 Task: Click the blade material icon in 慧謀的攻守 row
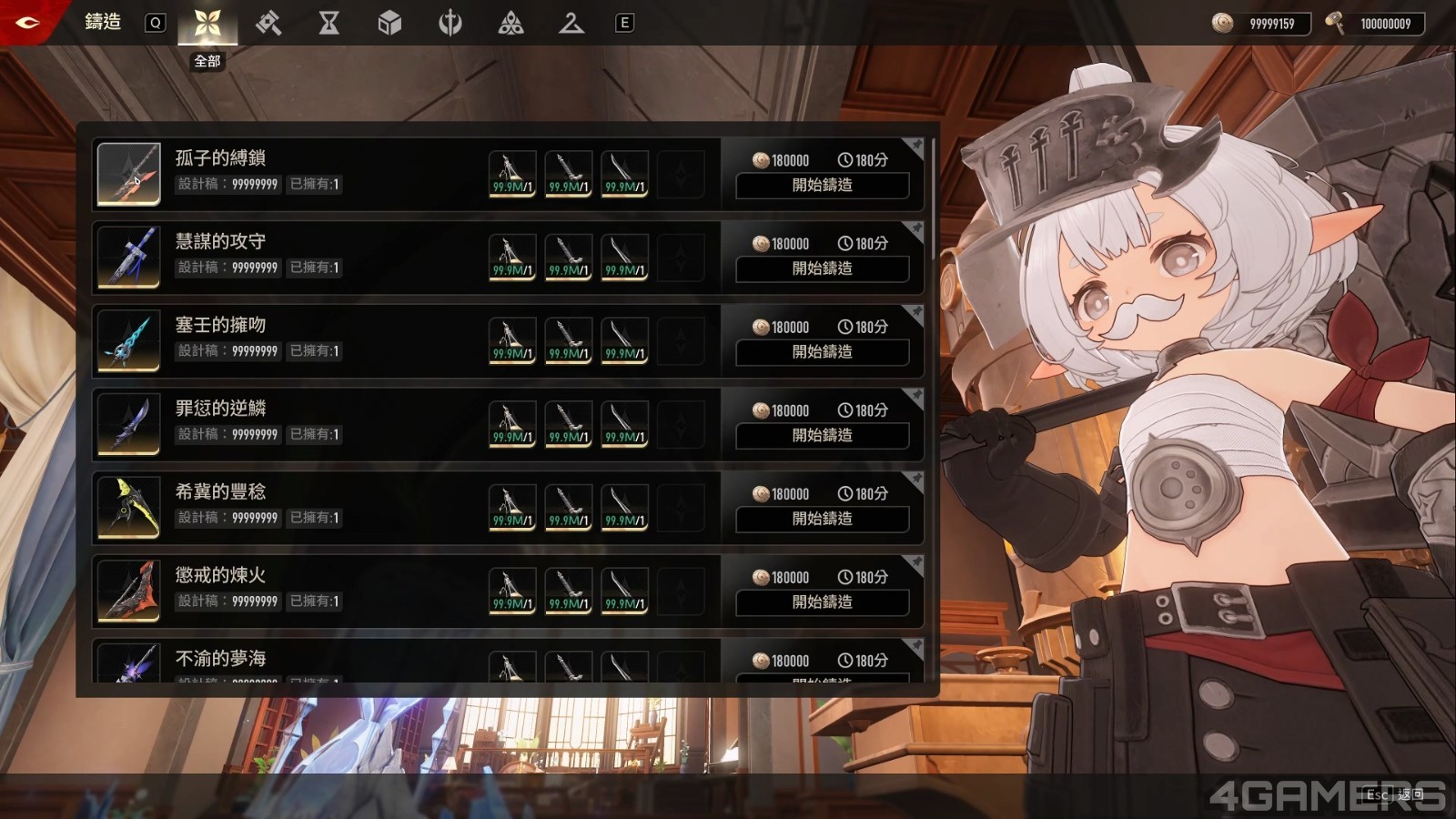(624, 258)
